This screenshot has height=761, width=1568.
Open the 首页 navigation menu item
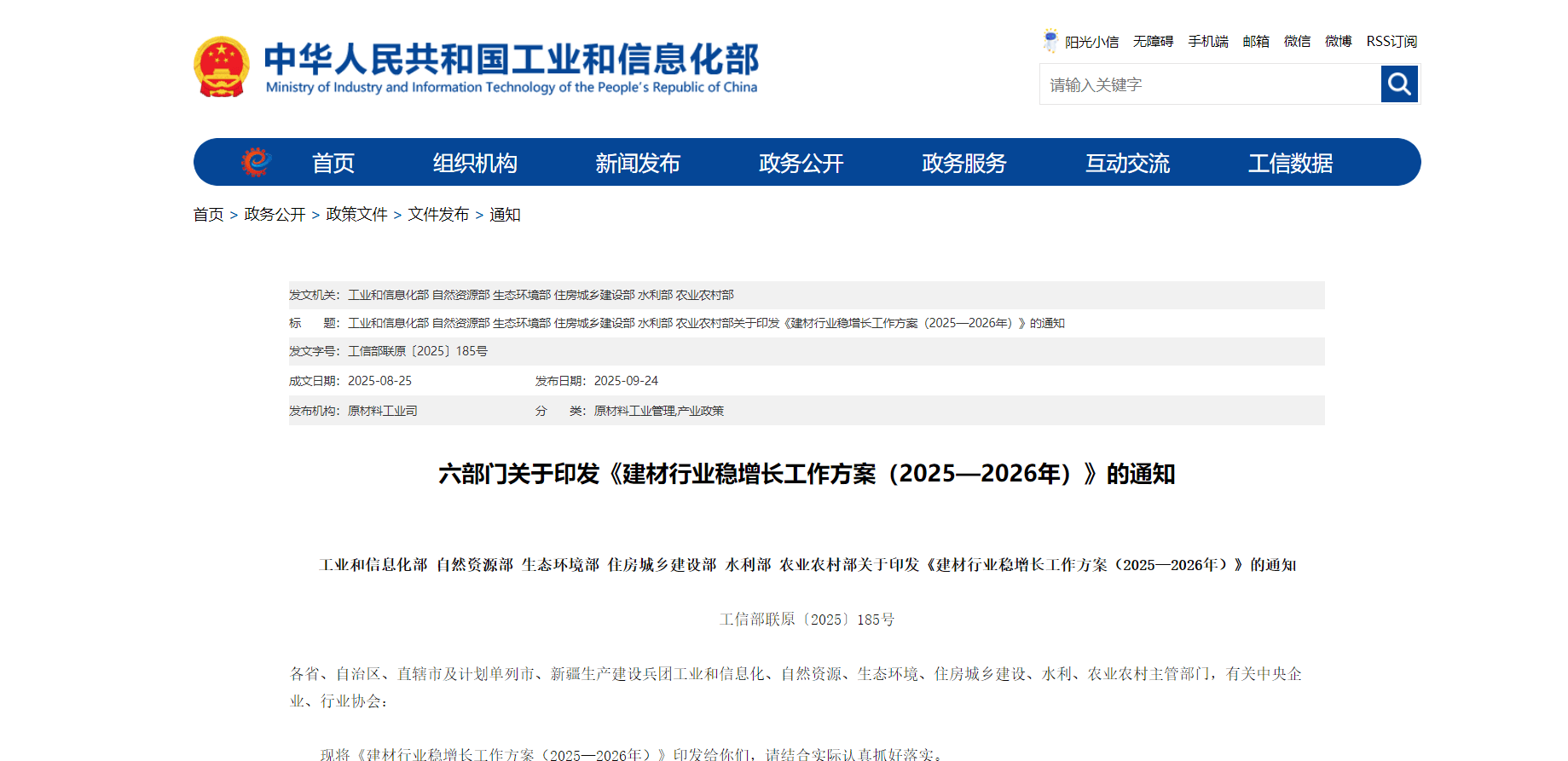[333, 163]
